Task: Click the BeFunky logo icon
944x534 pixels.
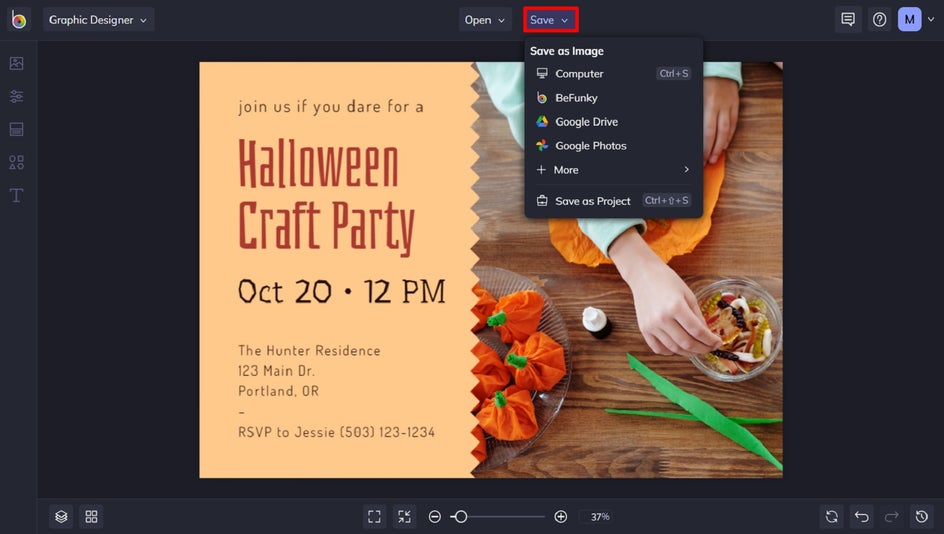Action: (19, 20)
